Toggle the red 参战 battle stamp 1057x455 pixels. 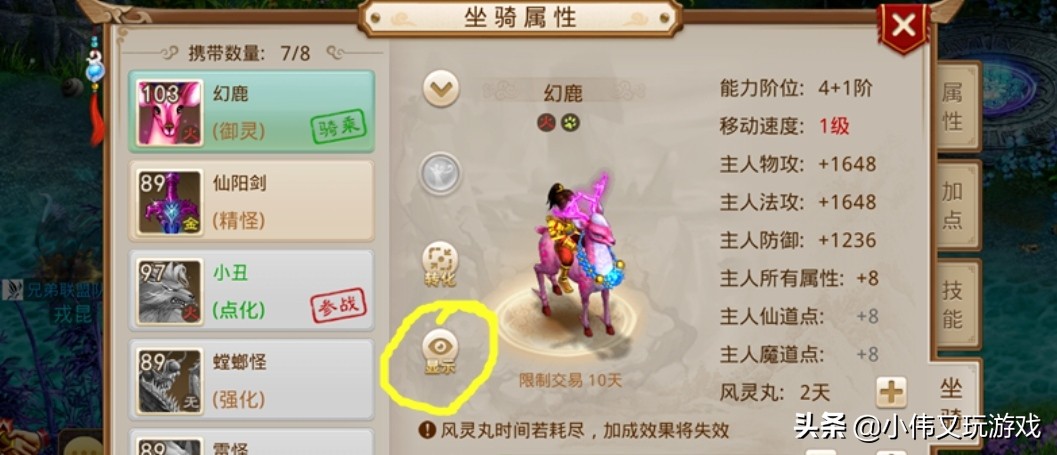point(338,305)
